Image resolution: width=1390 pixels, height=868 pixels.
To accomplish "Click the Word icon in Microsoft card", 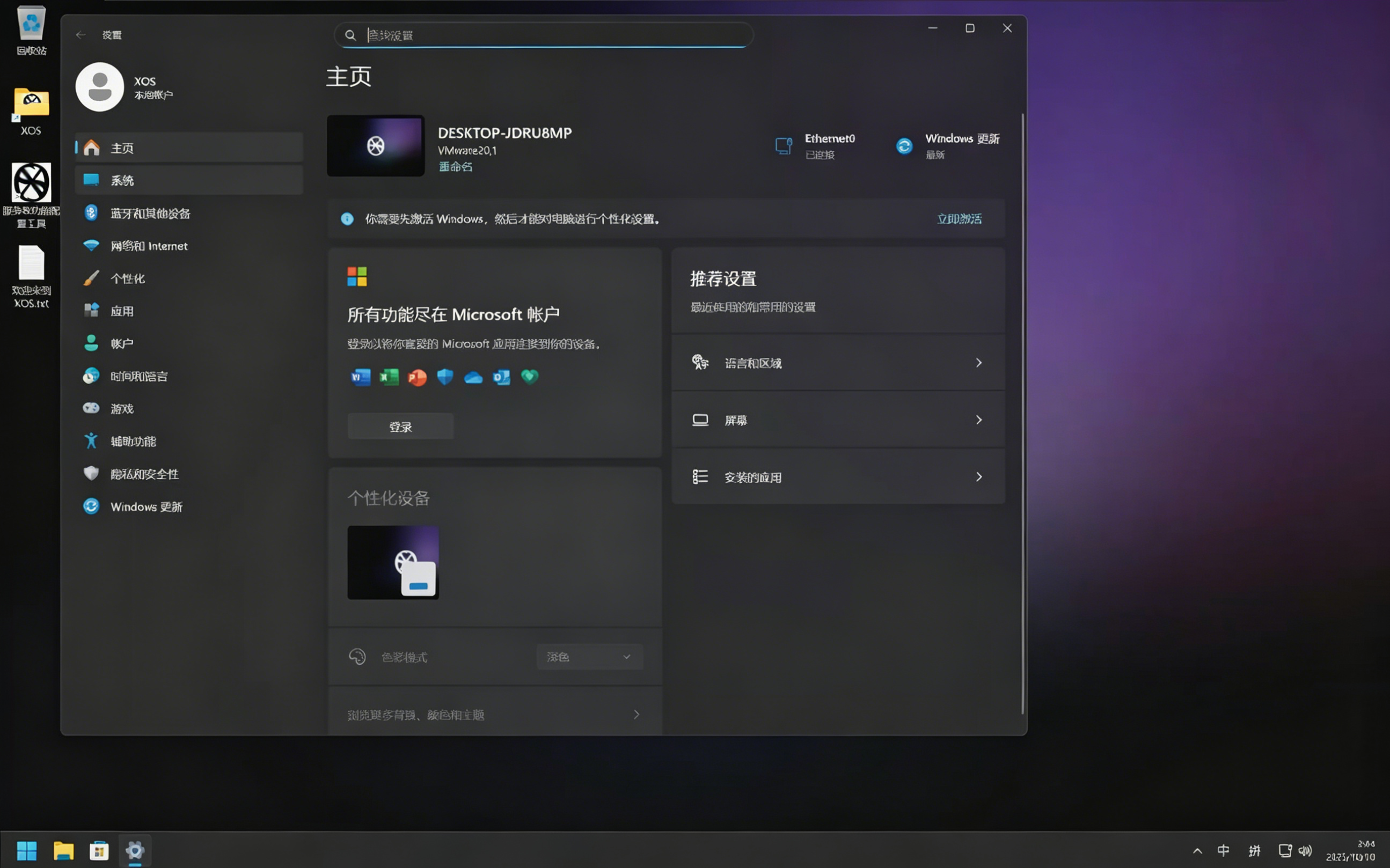I will (361, 377).
